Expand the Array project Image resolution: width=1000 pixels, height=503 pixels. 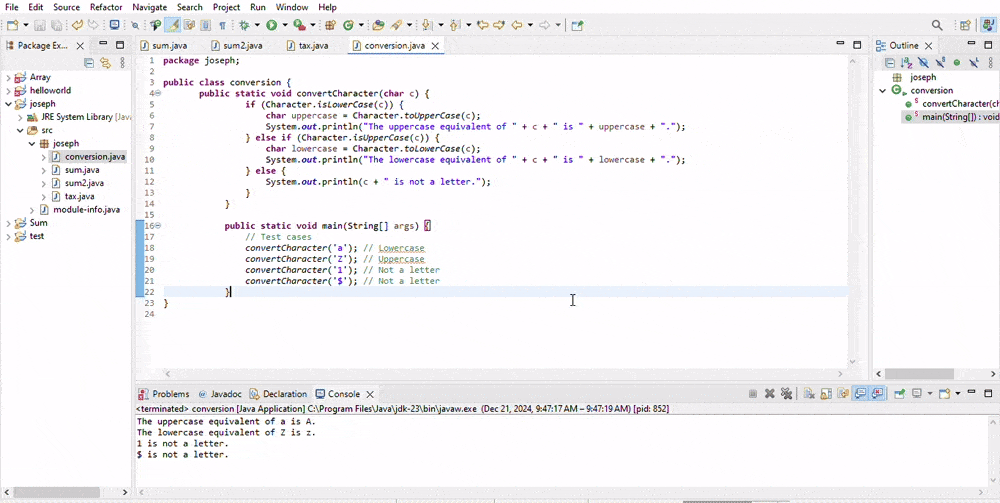[8, 77]
